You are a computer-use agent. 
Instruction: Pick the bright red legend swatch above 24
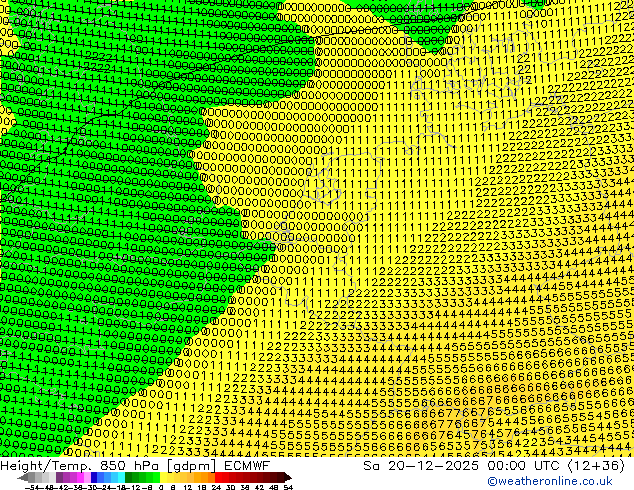(219, 477)
